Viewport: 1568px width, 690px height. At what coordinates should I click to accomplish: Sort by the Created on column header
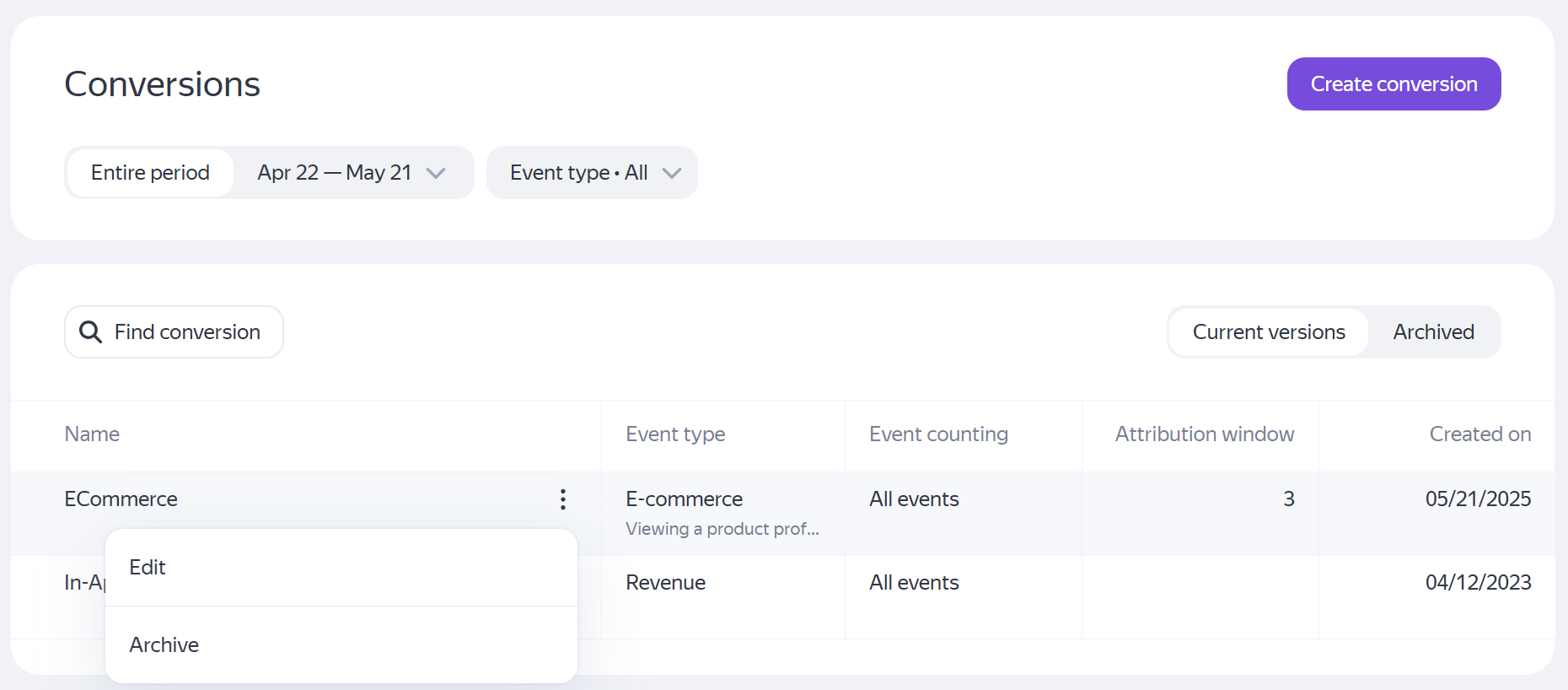[x=1479, y=434]
